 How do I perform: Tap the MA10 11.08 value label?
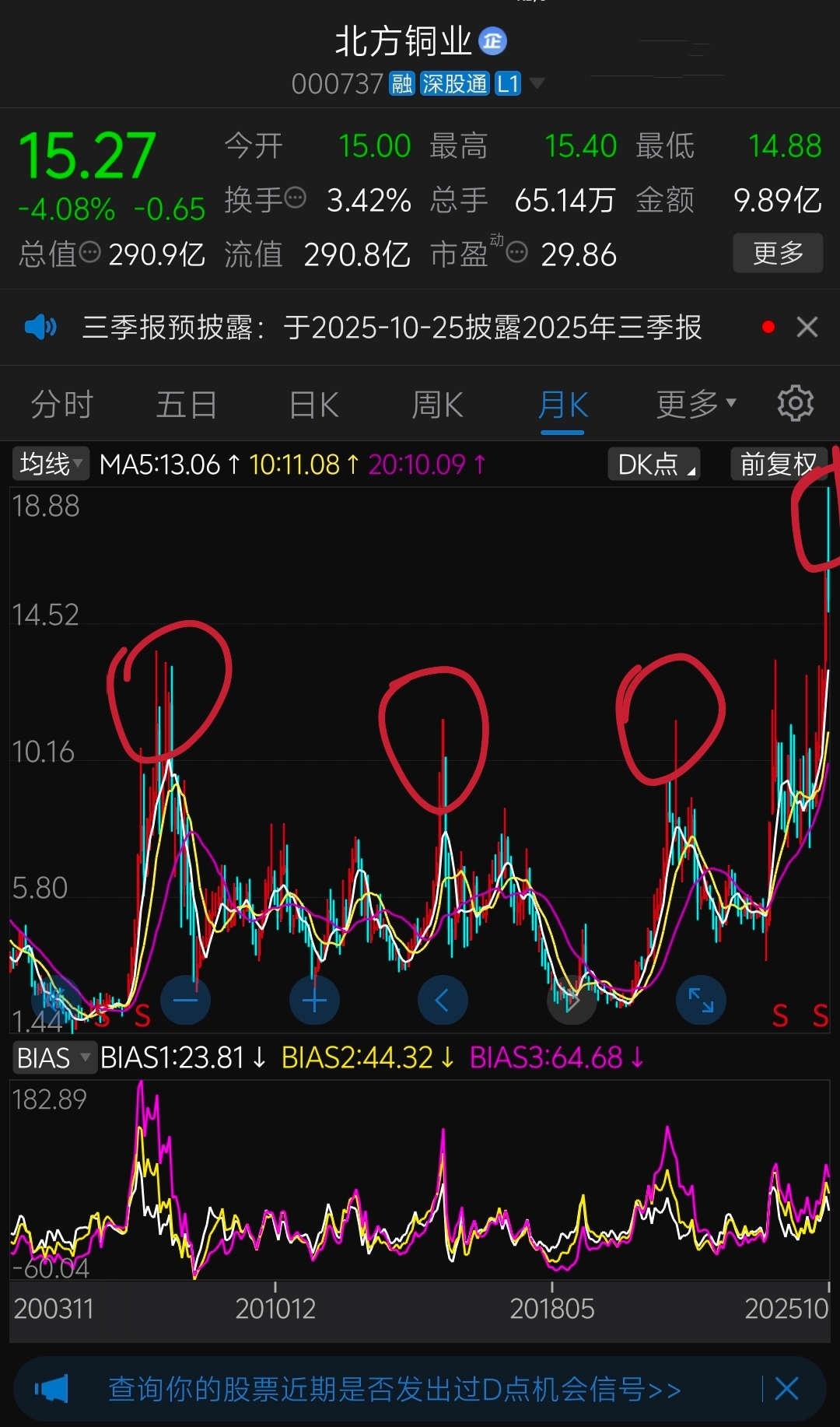304,465
